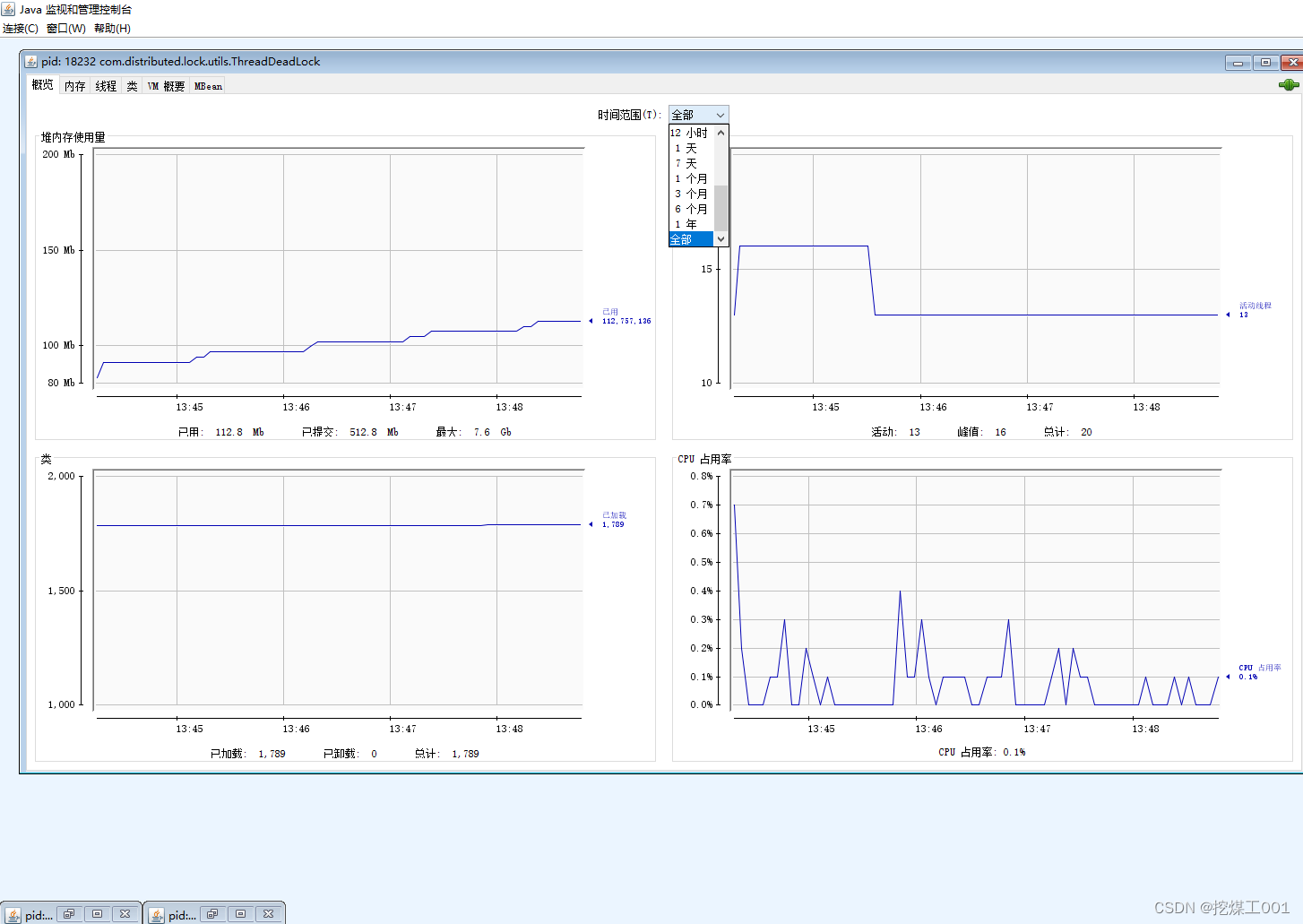Click the time range list scroll-down arrow

721,239
